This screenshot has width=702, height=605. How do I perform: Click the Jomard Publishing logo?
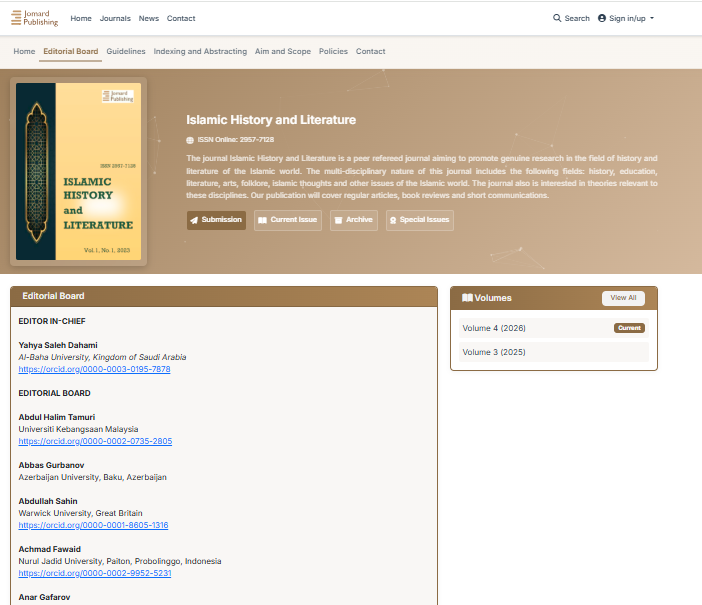pos(34,18)
